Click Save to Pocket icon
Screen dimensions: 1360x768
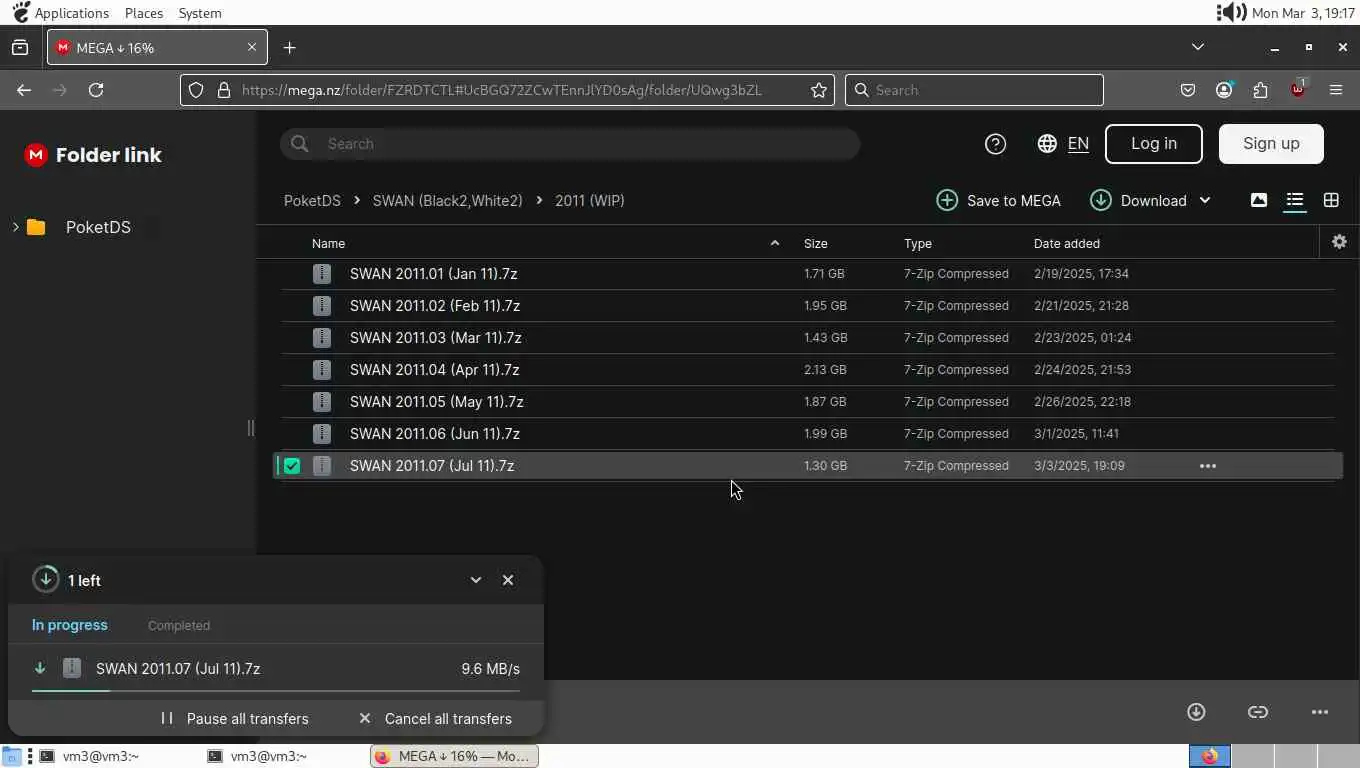click(1188, 90)
